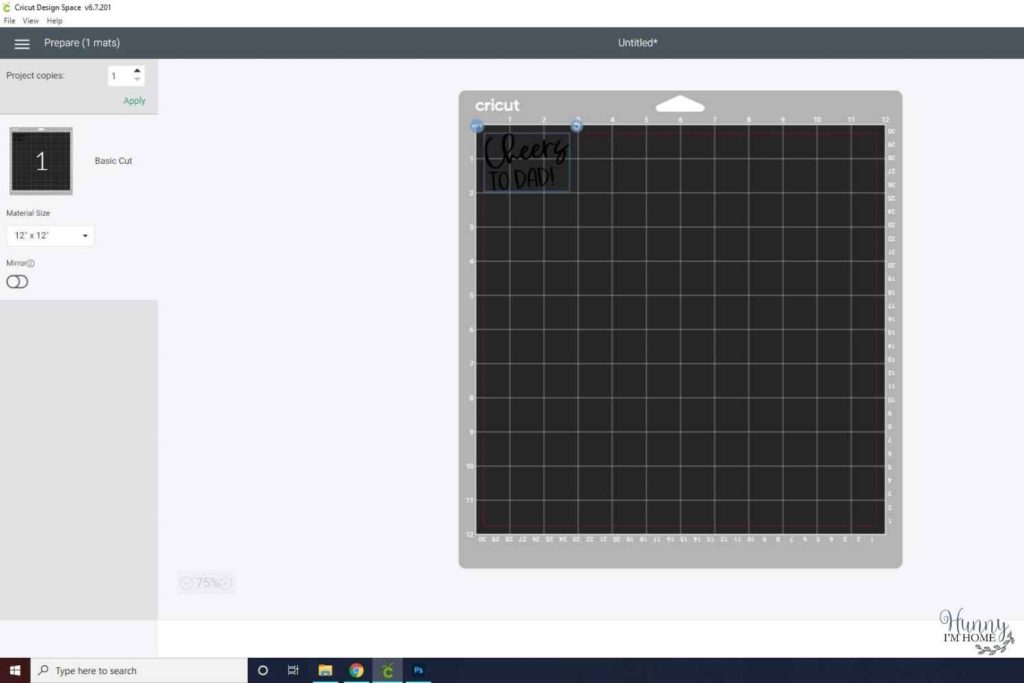Image resolution: width=1024 pixels, height=683 pixels.
Task: Open the Help menu
Action: pos(54,21)
